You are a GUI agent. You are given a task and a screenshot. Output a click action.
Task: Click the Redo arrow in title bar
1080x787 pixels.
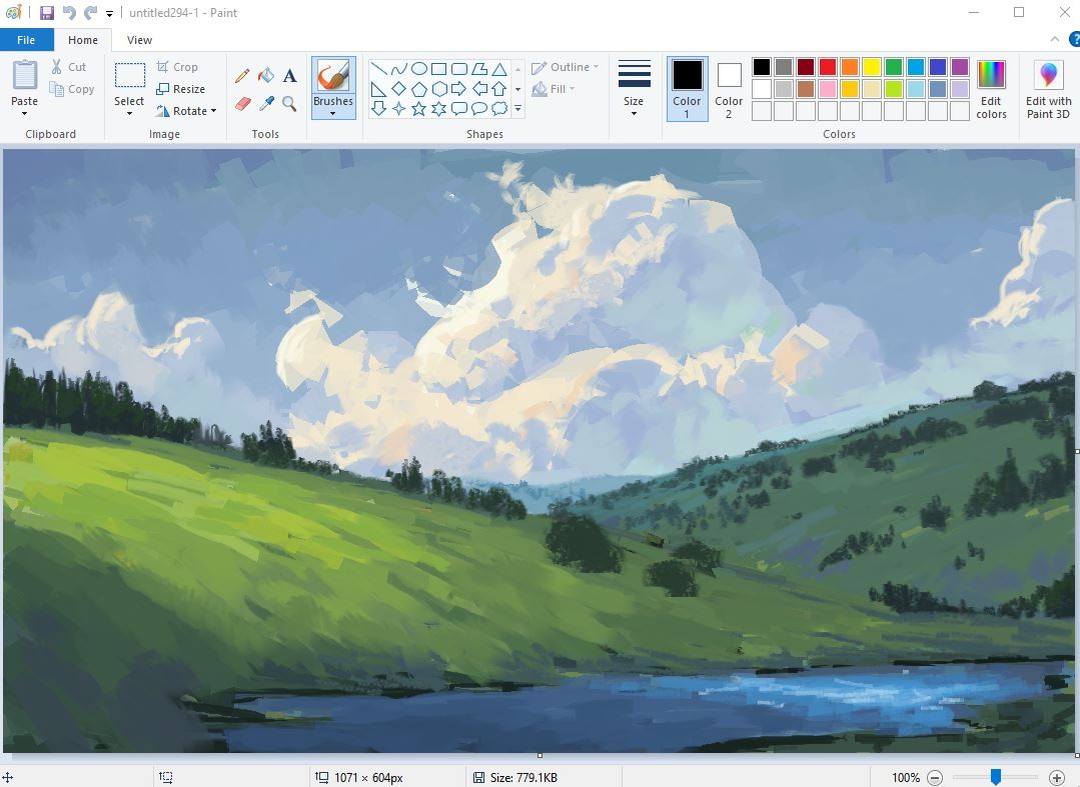[90, 12]
